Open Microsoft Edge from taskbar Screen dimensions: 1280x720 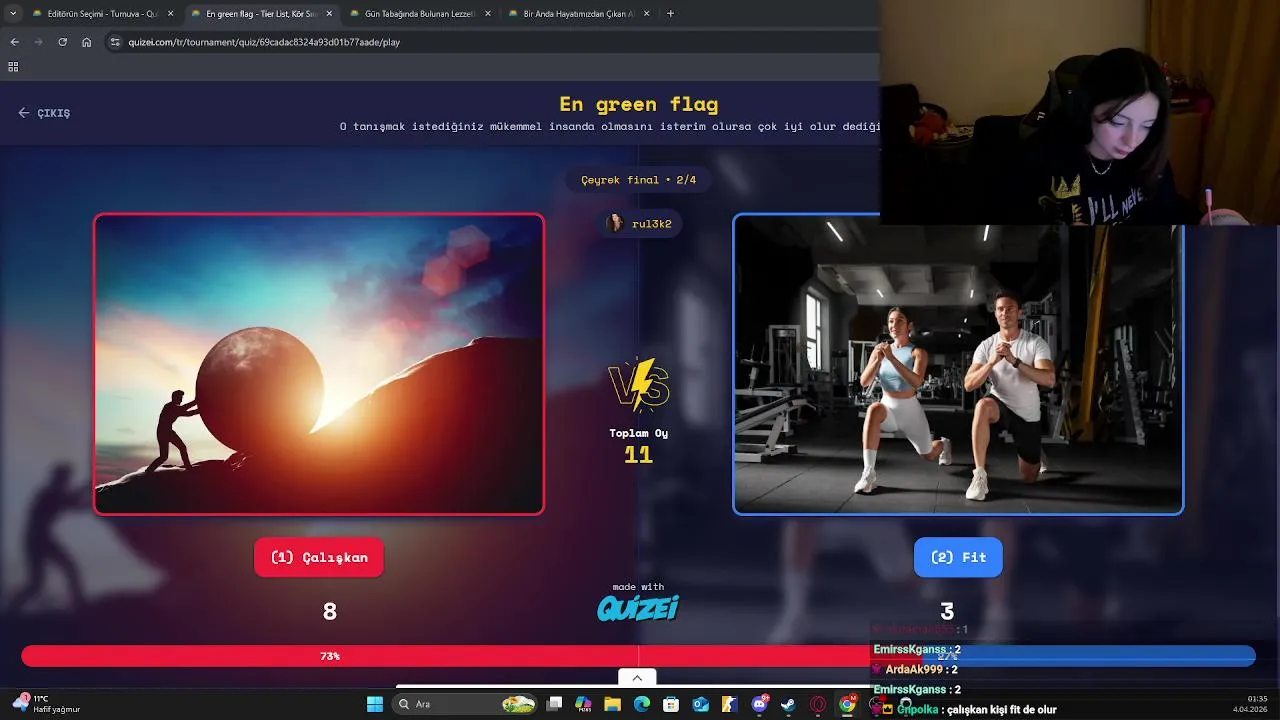642,704
